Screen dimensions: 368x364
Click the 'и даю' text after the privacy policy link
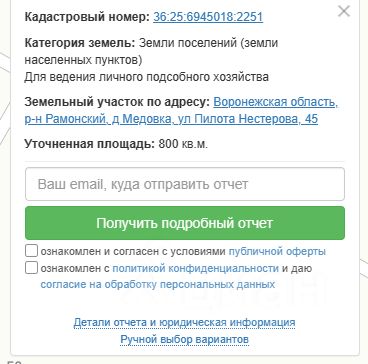coord(297,268)
